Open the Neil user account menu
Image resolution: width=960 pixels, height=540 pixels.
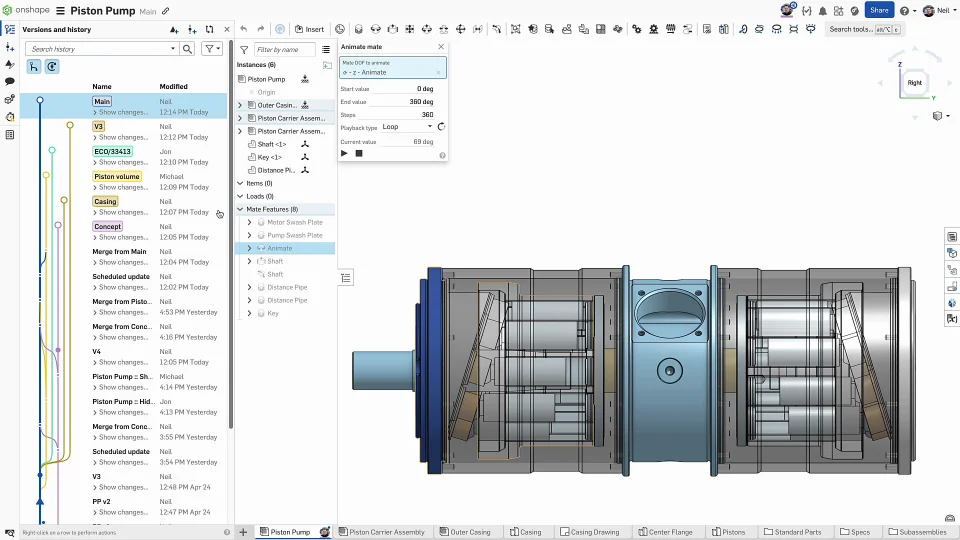(937, 10)
